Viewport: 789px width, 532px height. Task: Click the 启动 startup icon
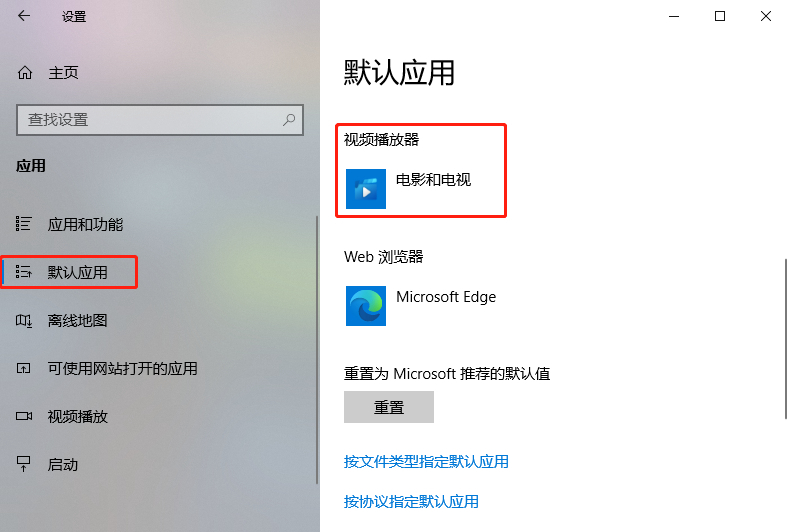23,464
